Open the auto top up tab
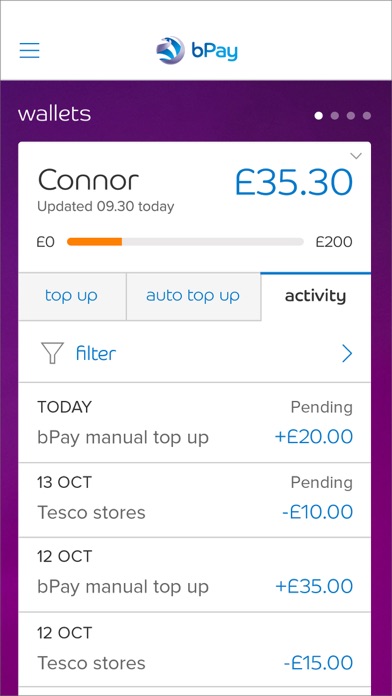Screen dimensions: 392x696 click(193, 296)
